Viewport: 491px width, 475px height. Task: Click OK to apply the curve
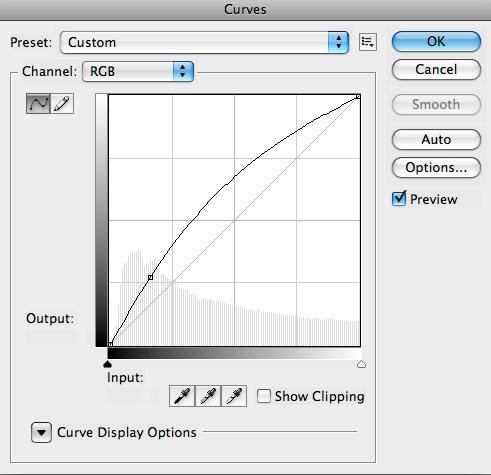click(x=436, y=42)
